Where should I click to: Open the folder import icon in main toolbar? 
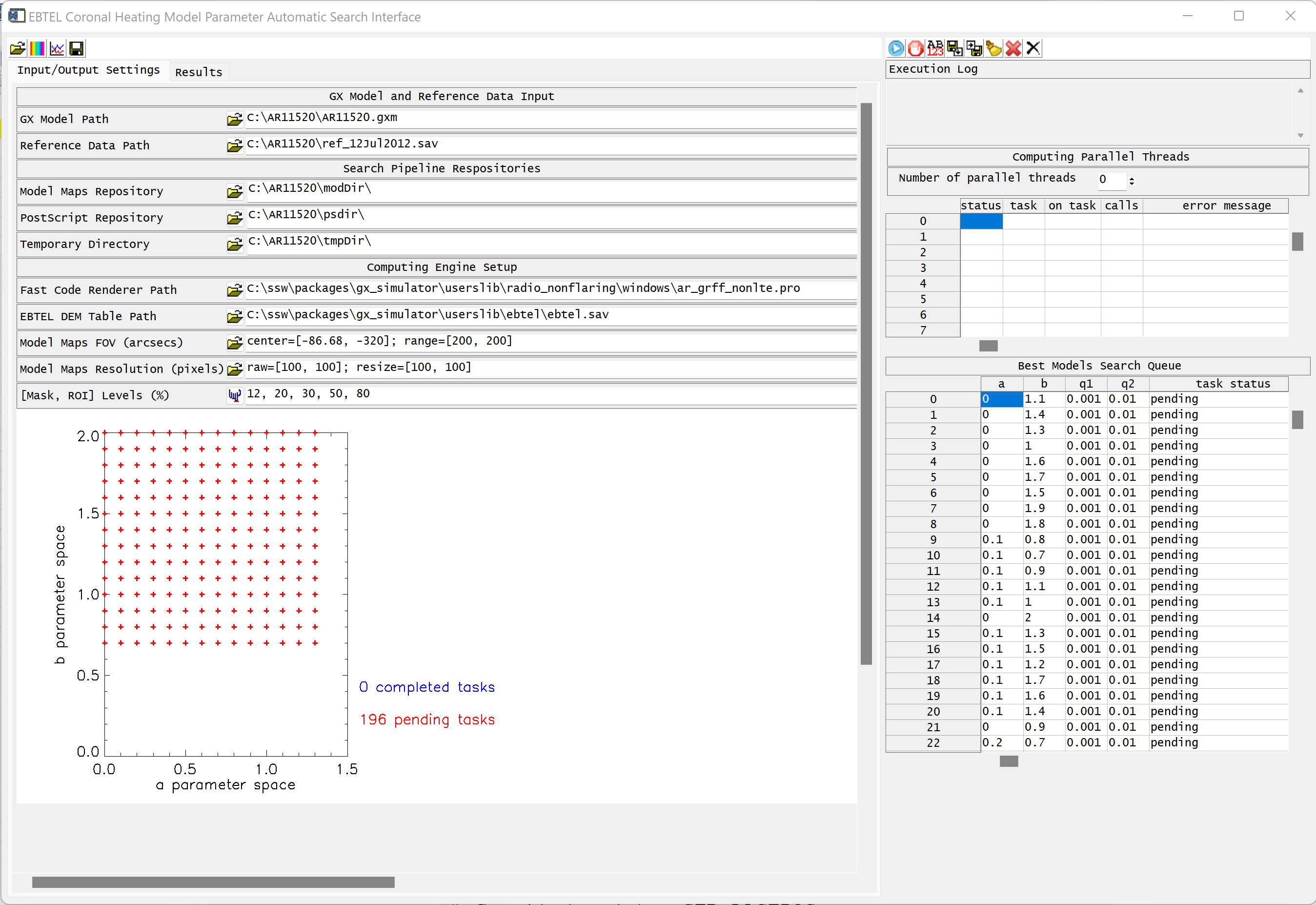point(18,48)
